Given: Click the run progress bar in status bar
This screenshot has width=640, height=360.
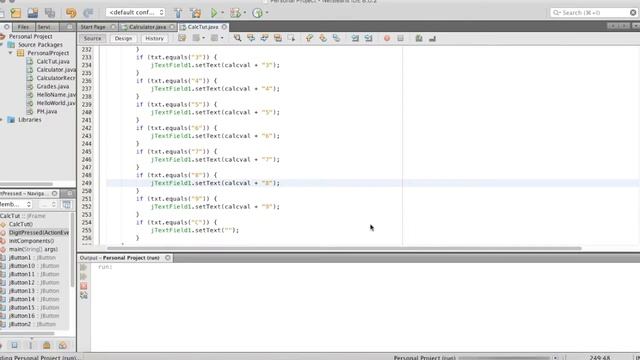Looking at the screenshot, I should pyautogui.click(x=504, y=358).
